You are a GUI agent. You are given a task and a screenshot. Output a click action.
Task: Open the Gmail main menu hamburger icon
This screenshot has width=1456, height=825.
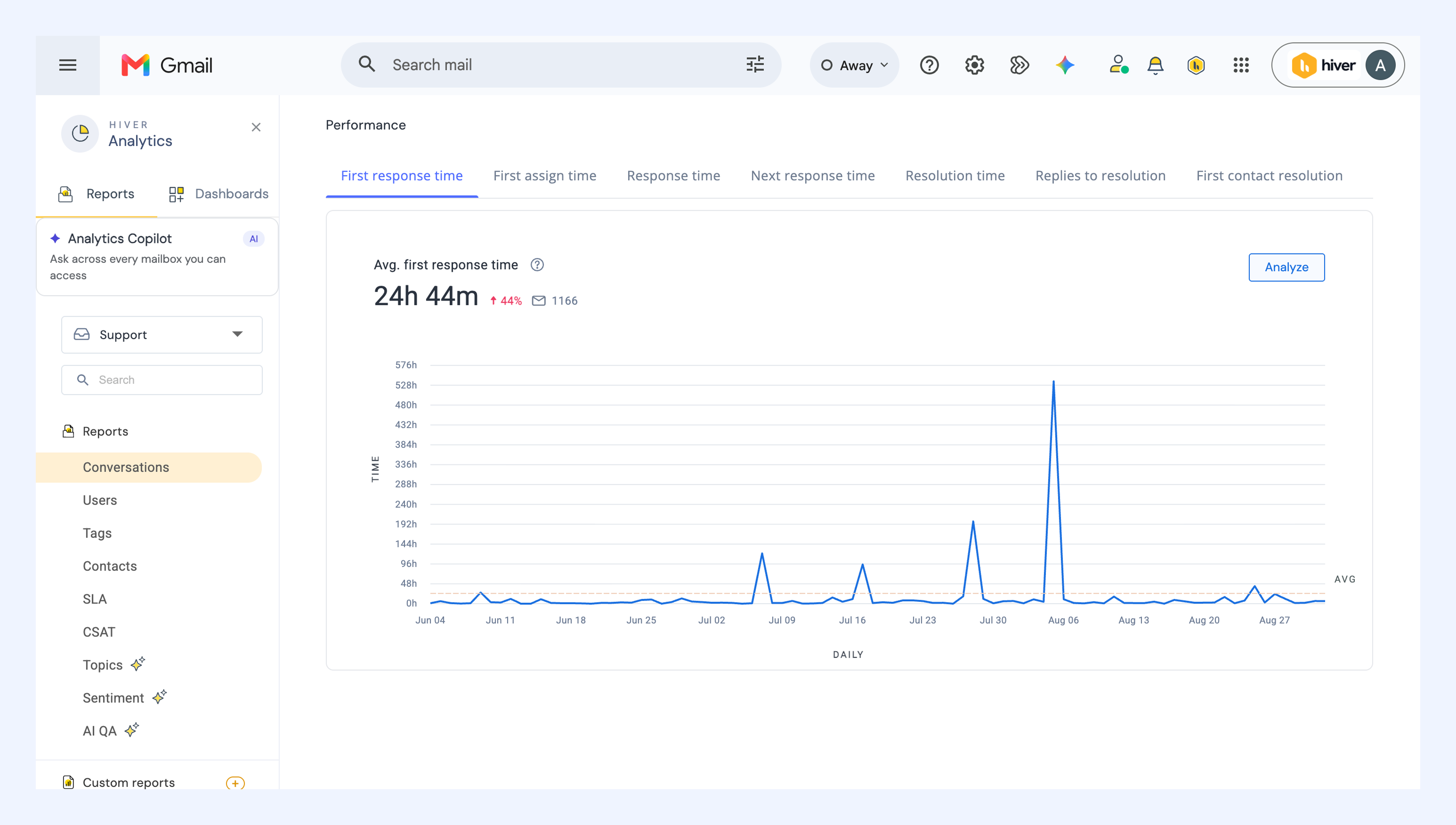tap(67, 65)
